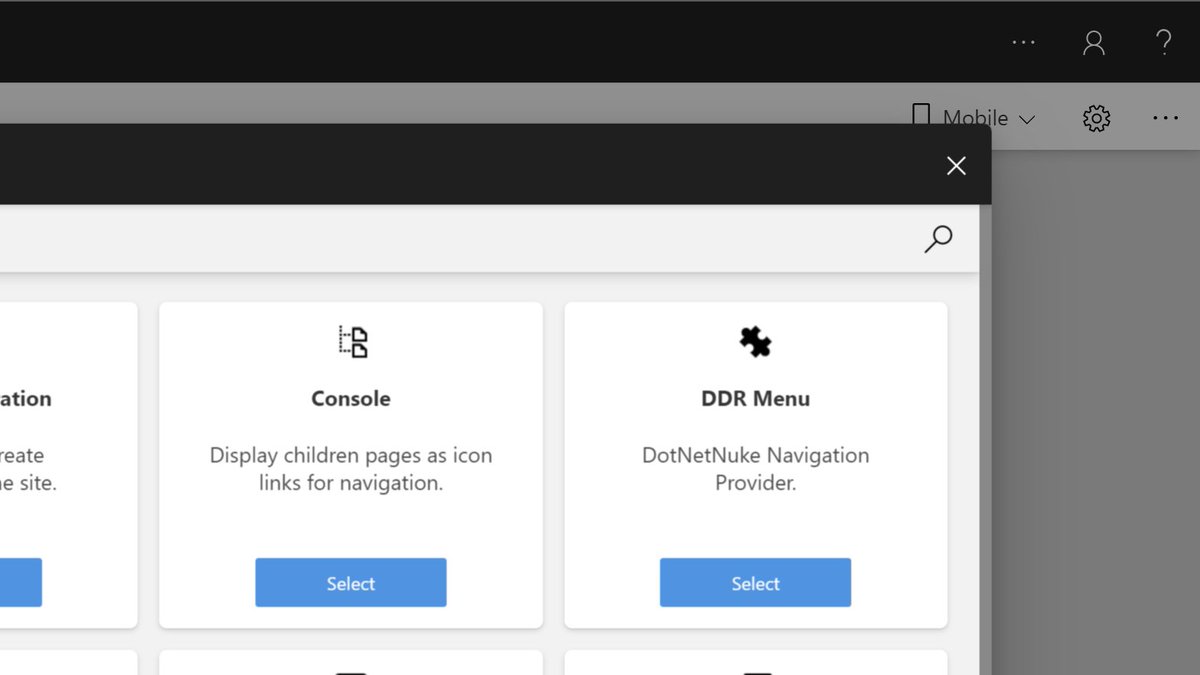Open the user profile icon
Image resolution: width=1200 pixels, height=675 pixels.
(x=1093, y=42)
